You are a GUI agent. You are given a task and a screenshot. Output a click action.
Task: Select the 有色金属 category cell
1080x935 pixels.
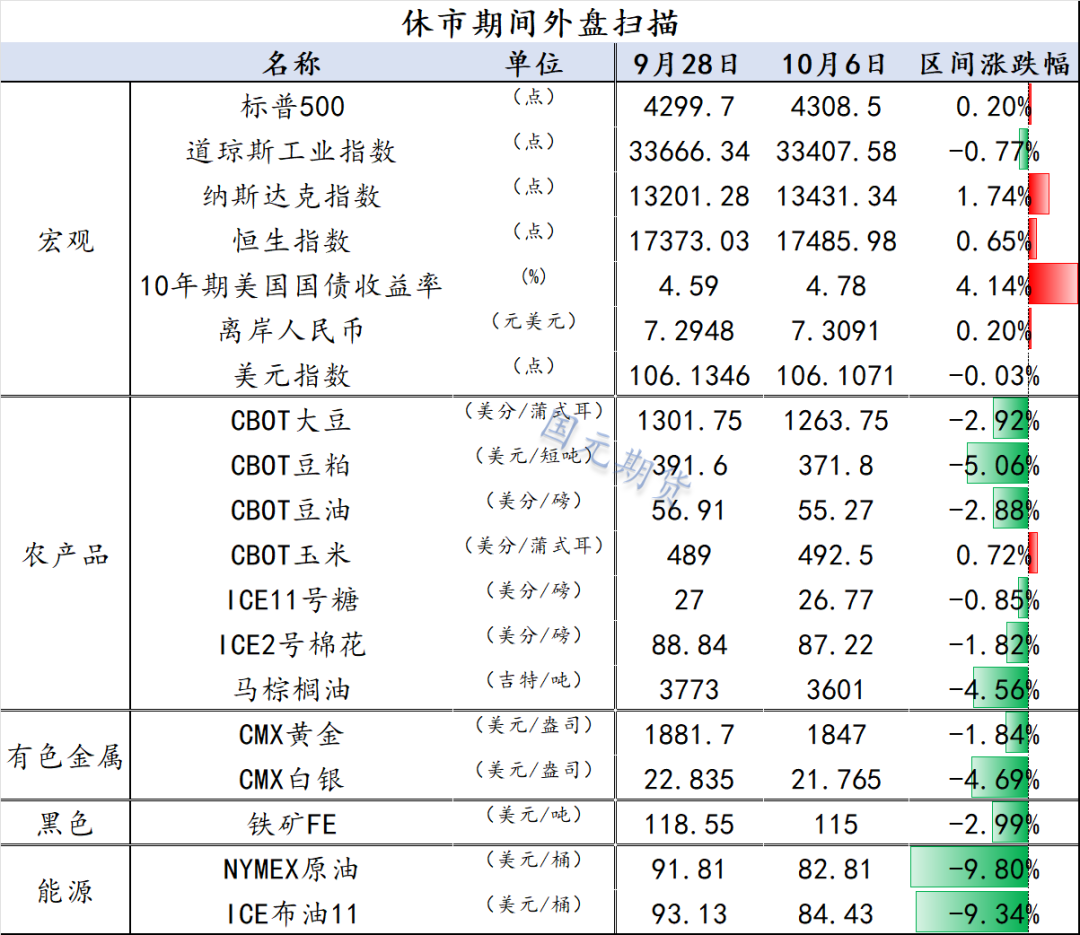click(x=65, y=756)
